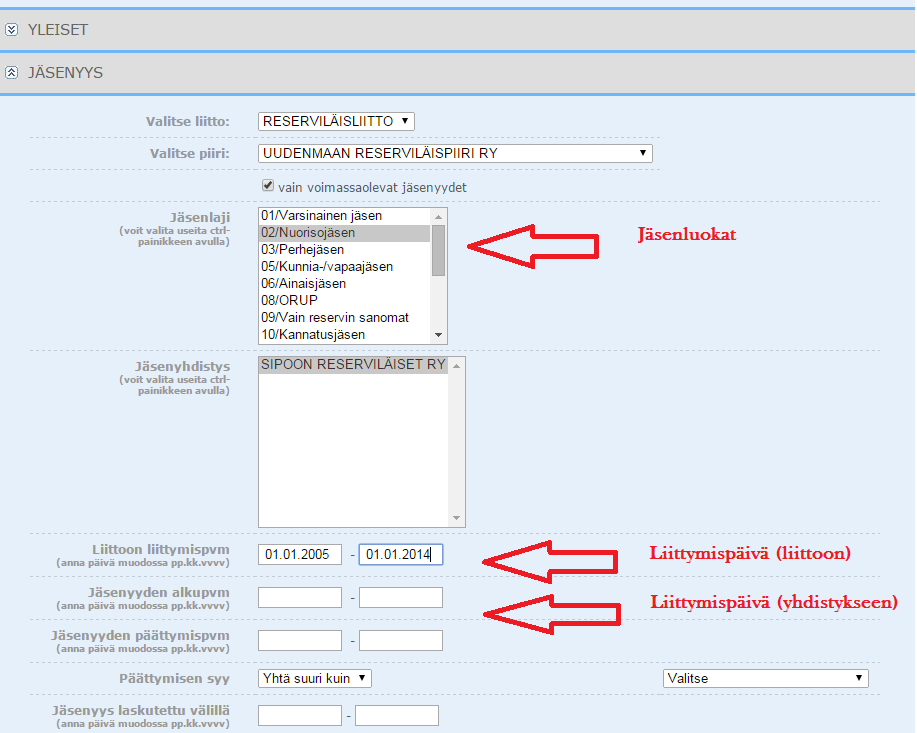Open the Valitse dropdown for Päättymisen syy
This screenshot has width=917, height=733.
(766, 678)
